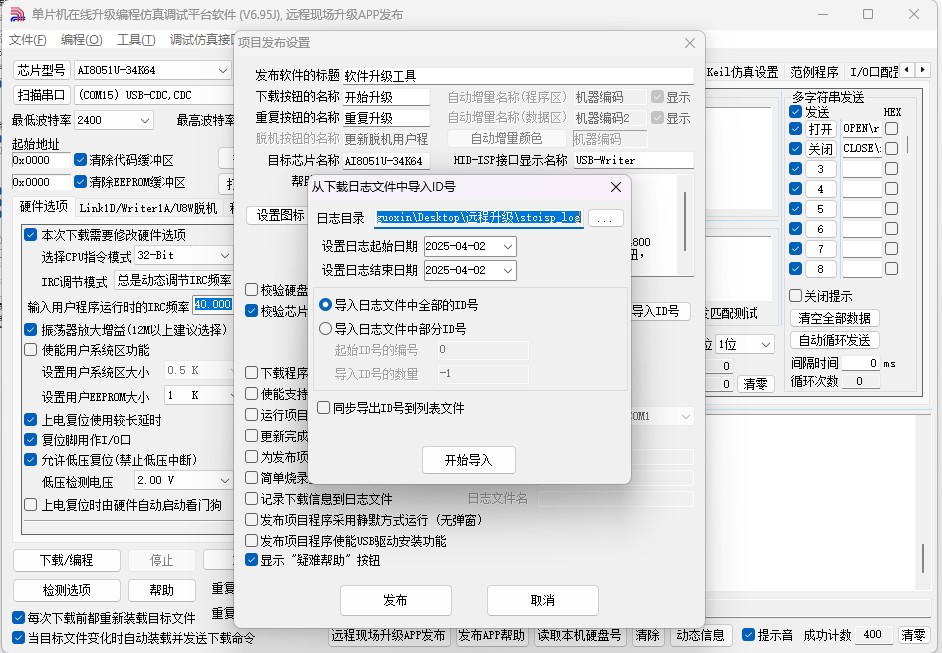Click the 检测选项 button
Screen dimensions: 942x653
coord(67,591)
